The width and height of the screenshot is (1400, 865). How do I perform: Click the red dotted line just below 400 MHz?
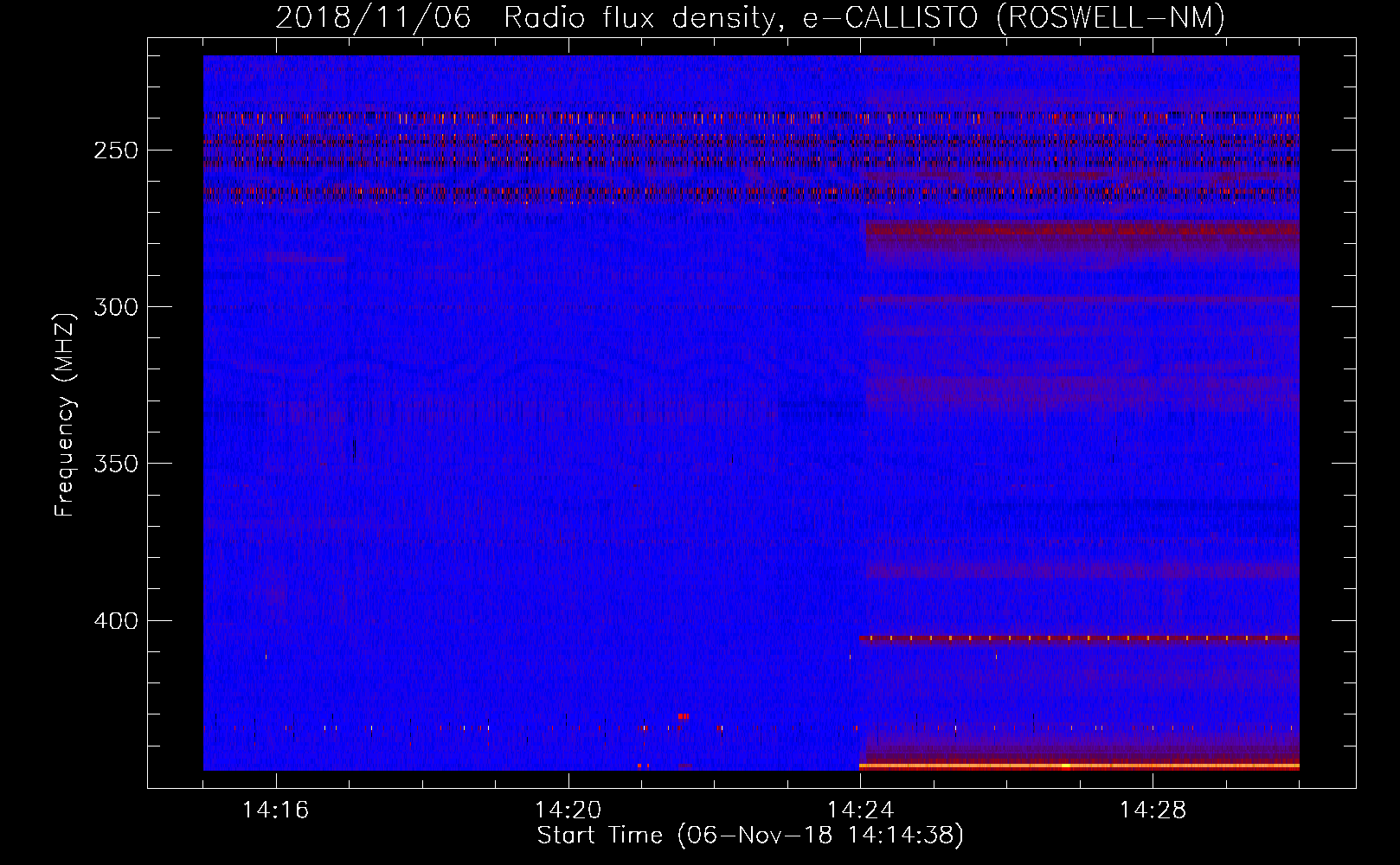(x=1079, y=638)
